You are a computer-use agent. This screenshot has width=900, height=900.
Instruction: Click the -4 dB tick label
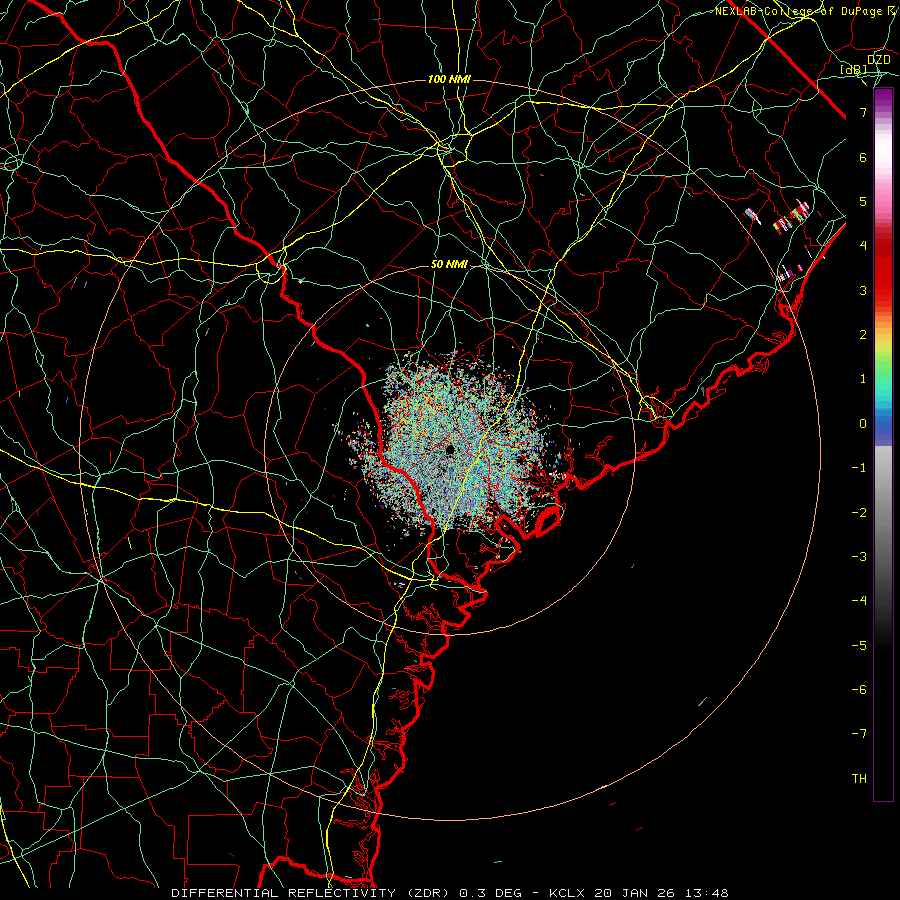[x=859, y=601]
